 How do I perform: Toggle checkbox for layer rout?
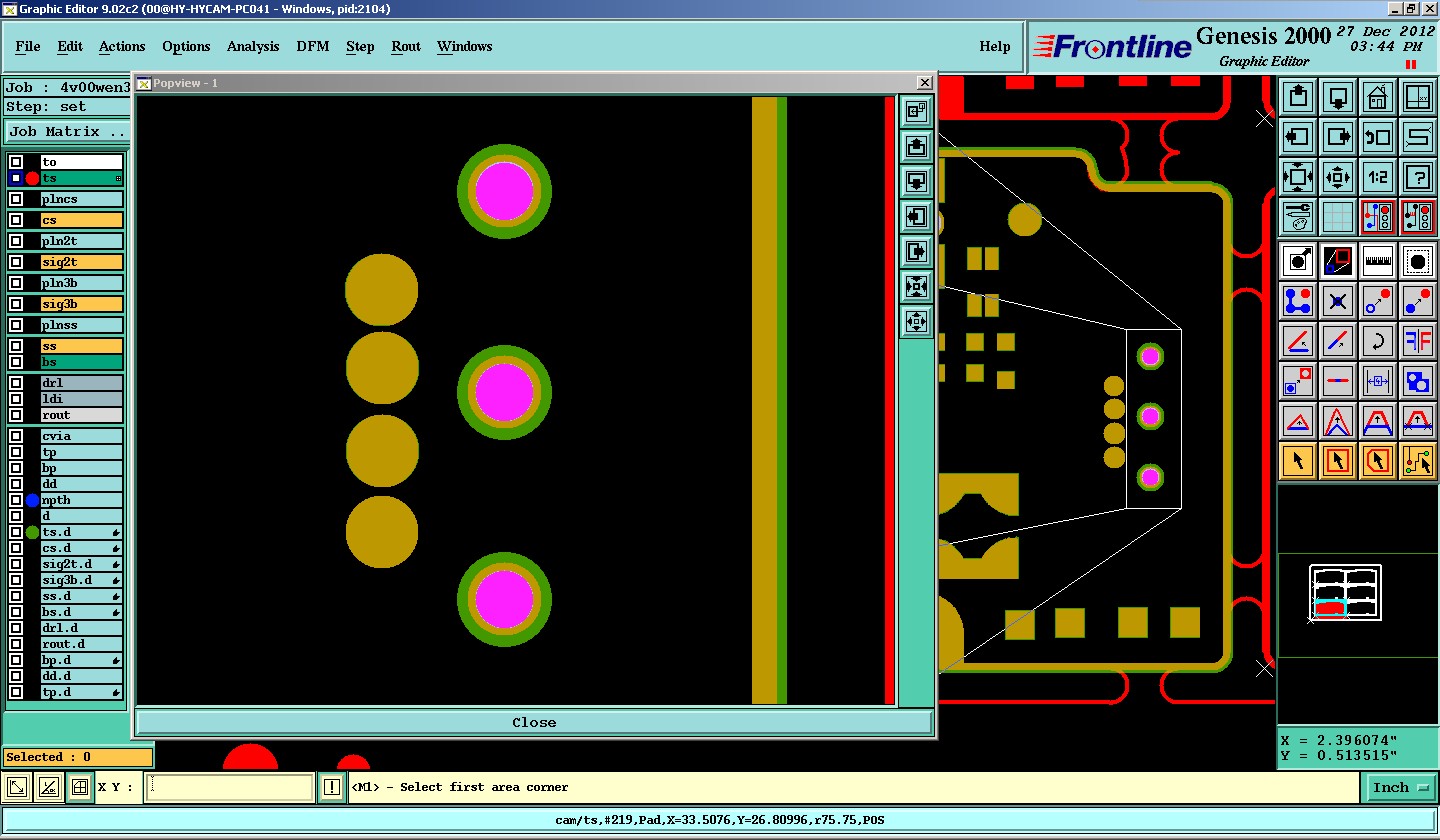pyautogui.click(x=16, y=415)
